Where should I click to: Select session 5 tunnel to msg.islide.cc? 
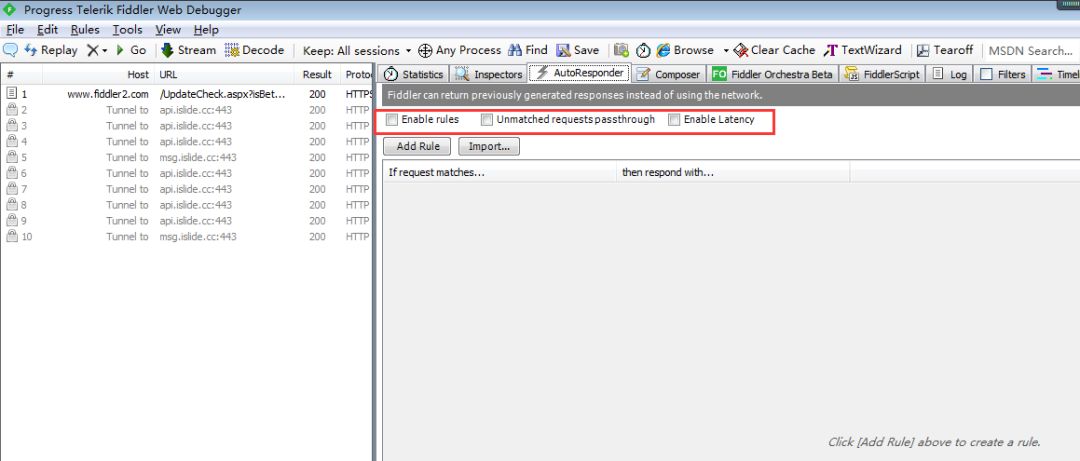[186, 158]
